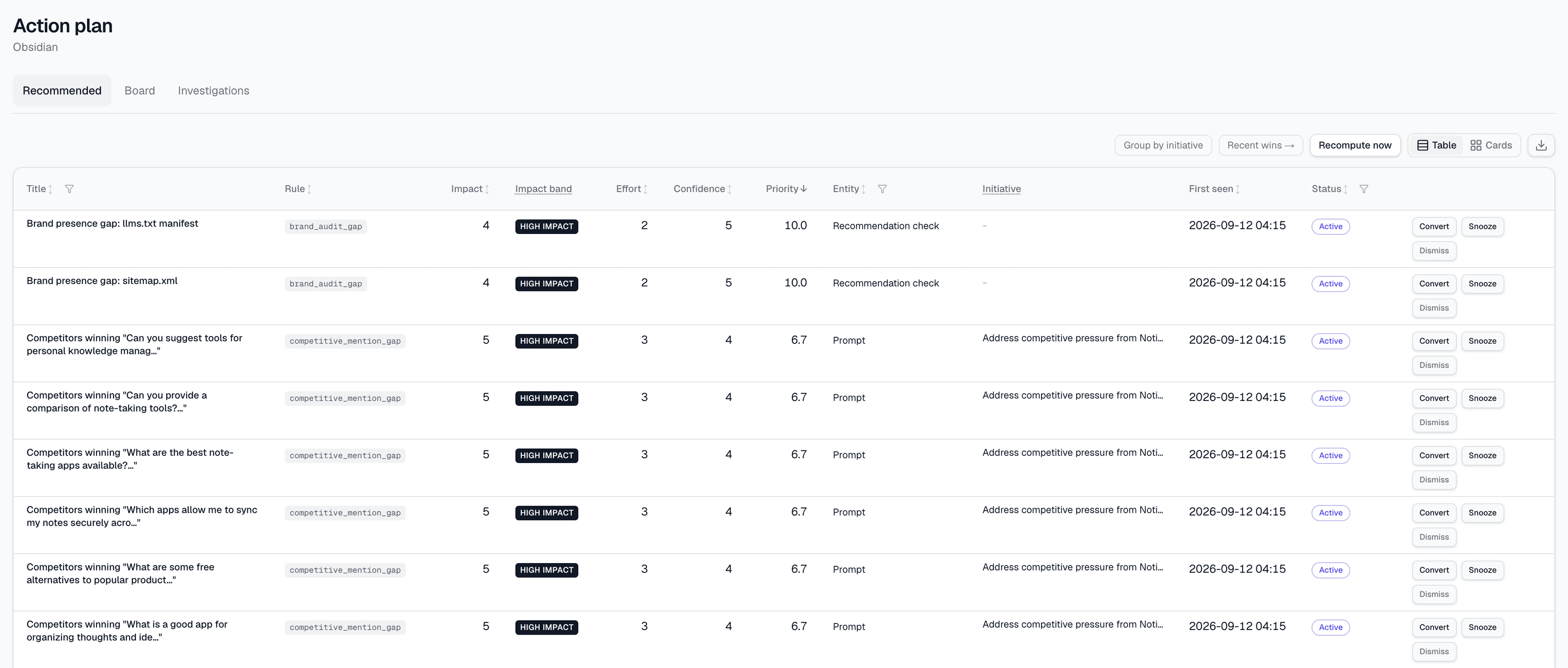Image resolution: width=1568 pixels, height=668 pixels.
Task: Convert the llms.txt manifest recommendation
Action: tap(1434, 227)
